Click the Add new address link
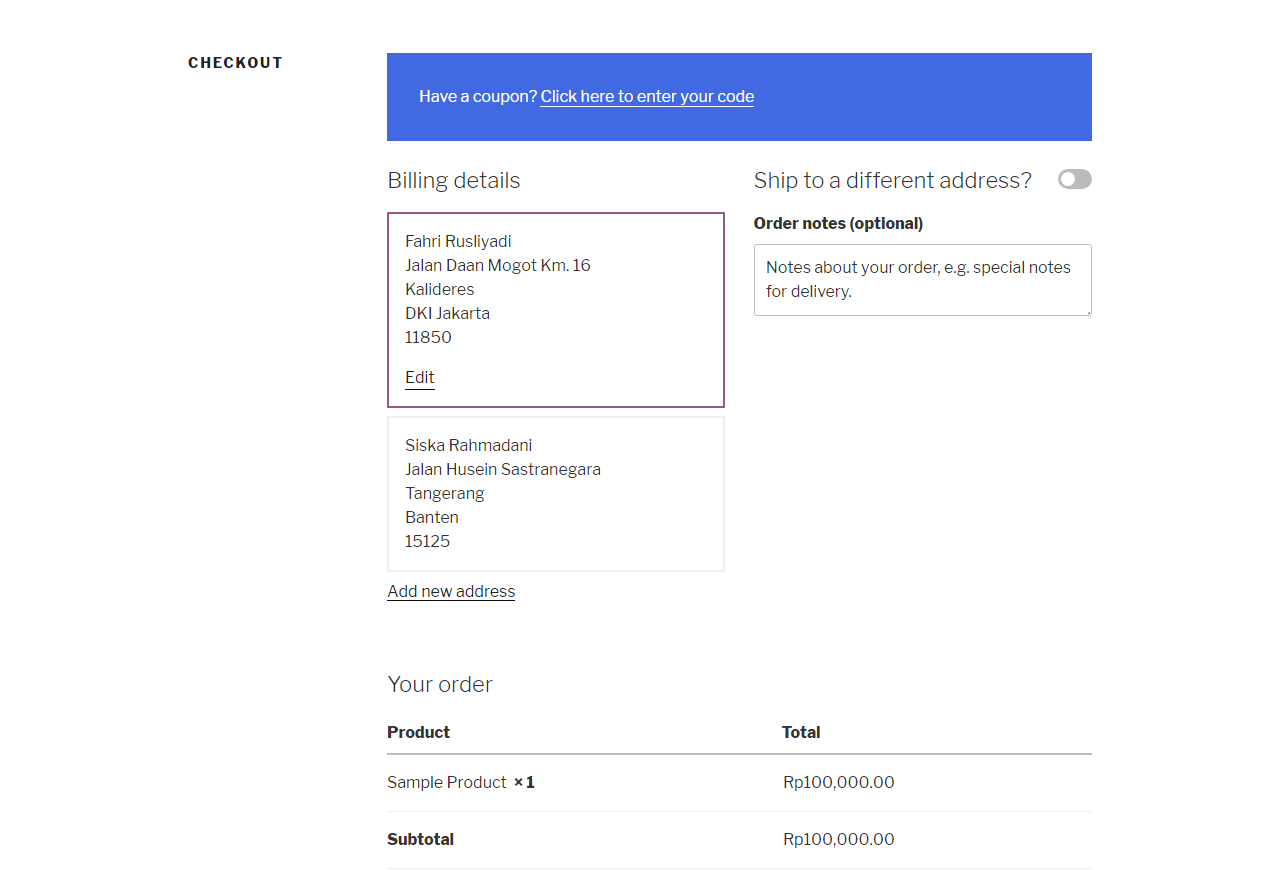1280x870 pixels. (451, 592)
